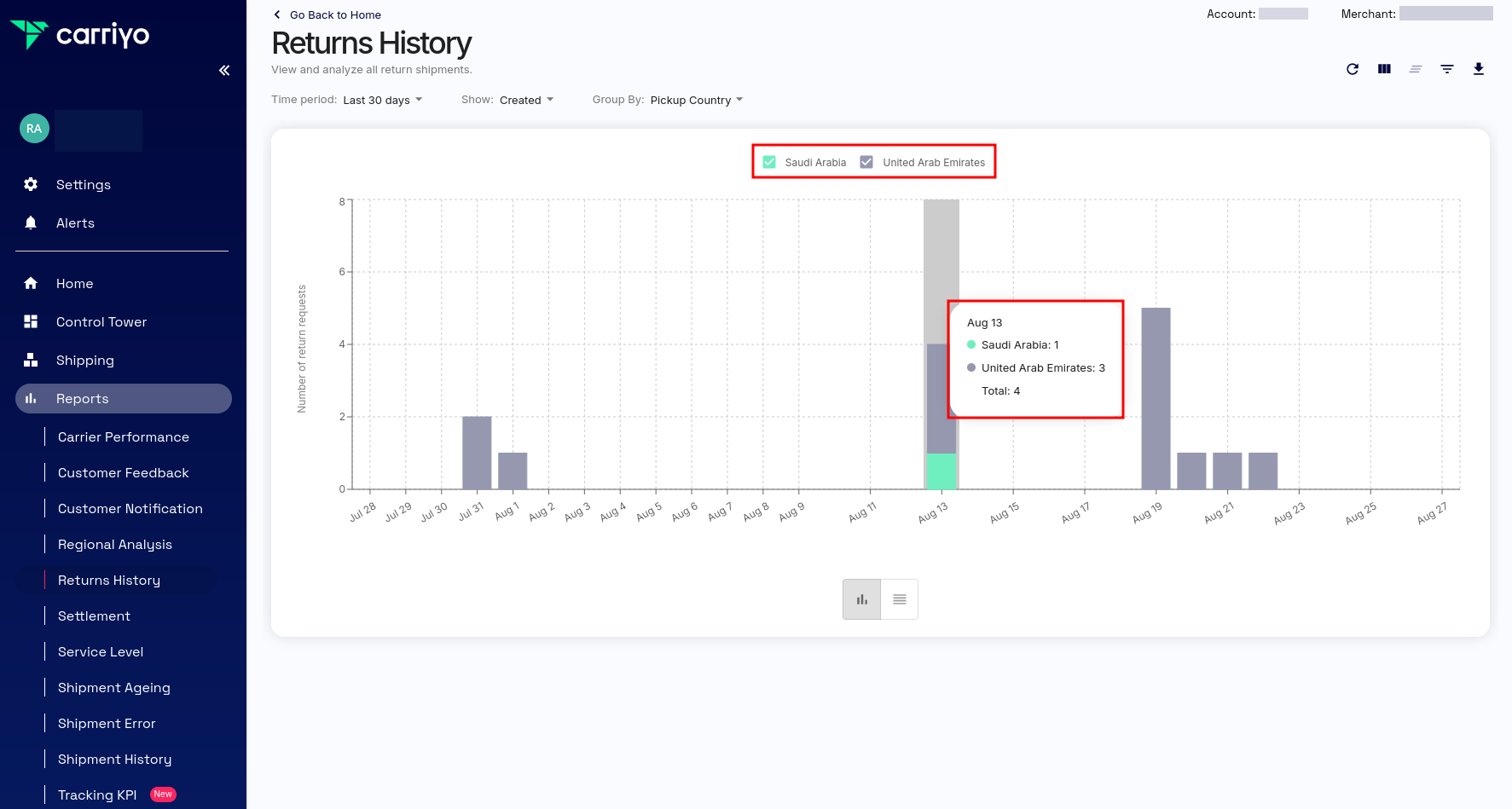
Task: Uncheck United Arab Emirates in the chart legend
Action: coord(866,161)
